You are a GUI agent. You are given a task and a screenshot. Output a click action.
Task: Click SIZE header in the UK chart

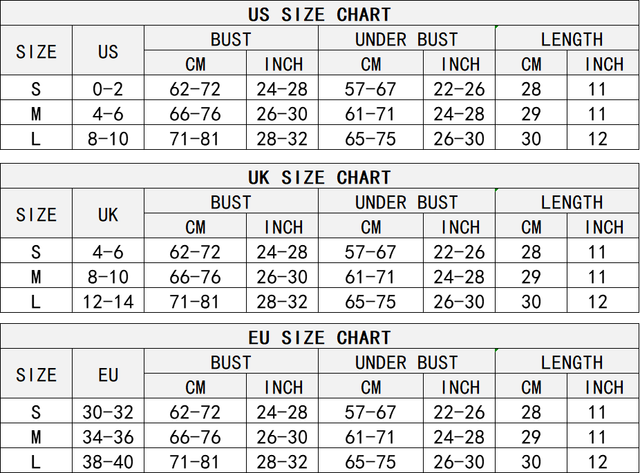click(36, 214)
